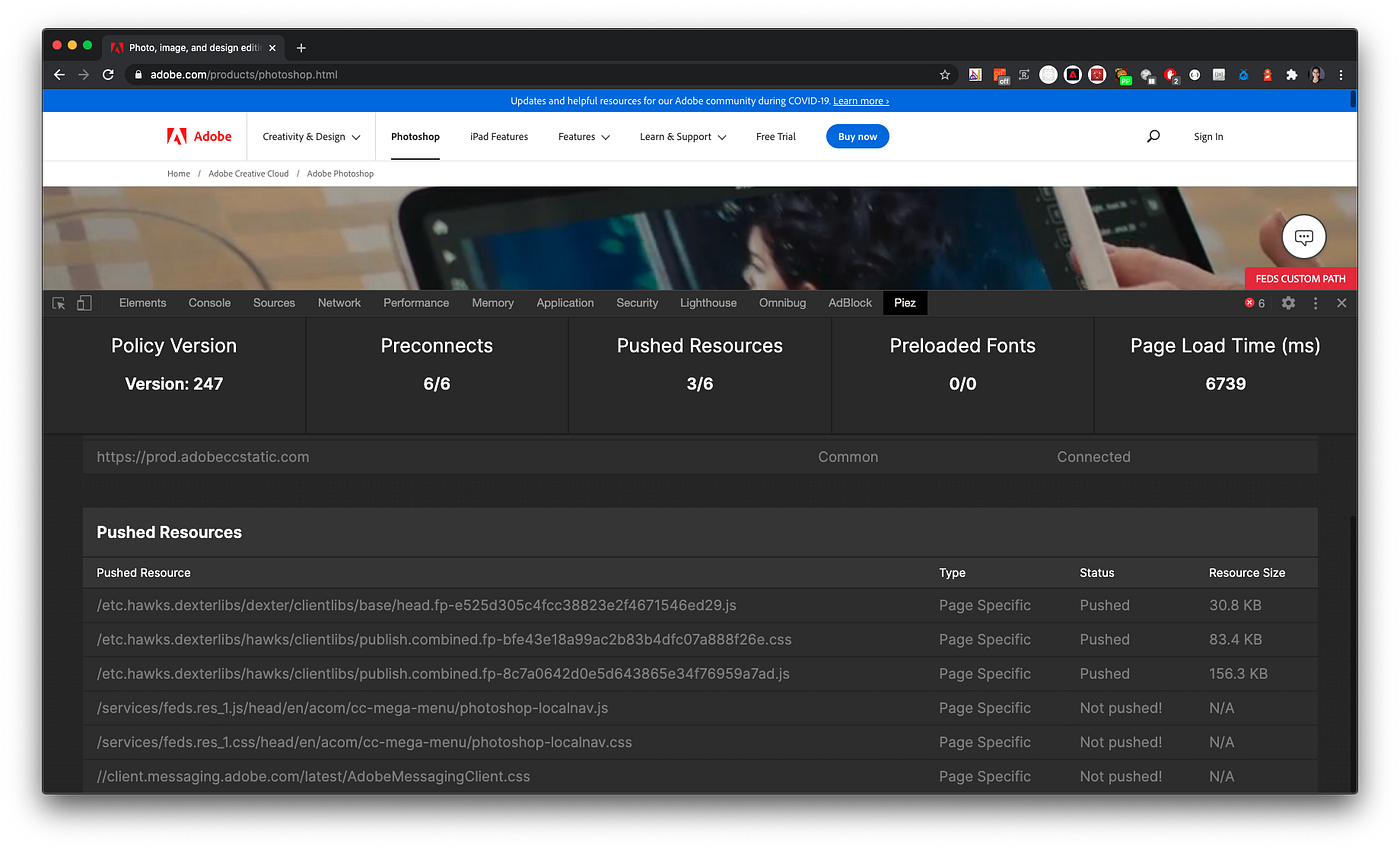Click the DevTools error count badge
The image size is (1400, 850).
(x=1254, y=302)
